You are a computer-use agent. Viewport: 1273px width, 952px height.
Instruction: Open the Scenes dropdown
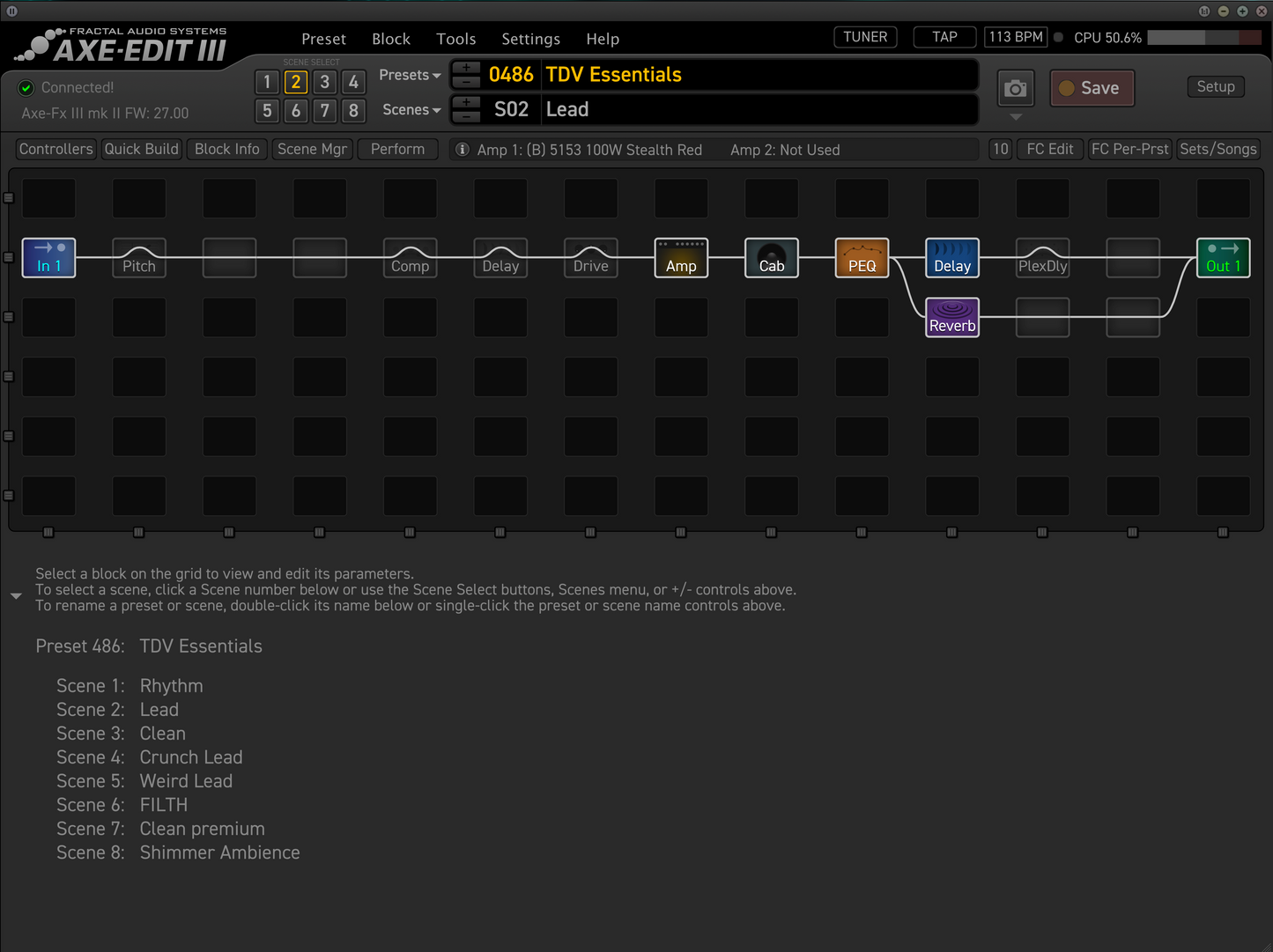click(x=410, y=109)
